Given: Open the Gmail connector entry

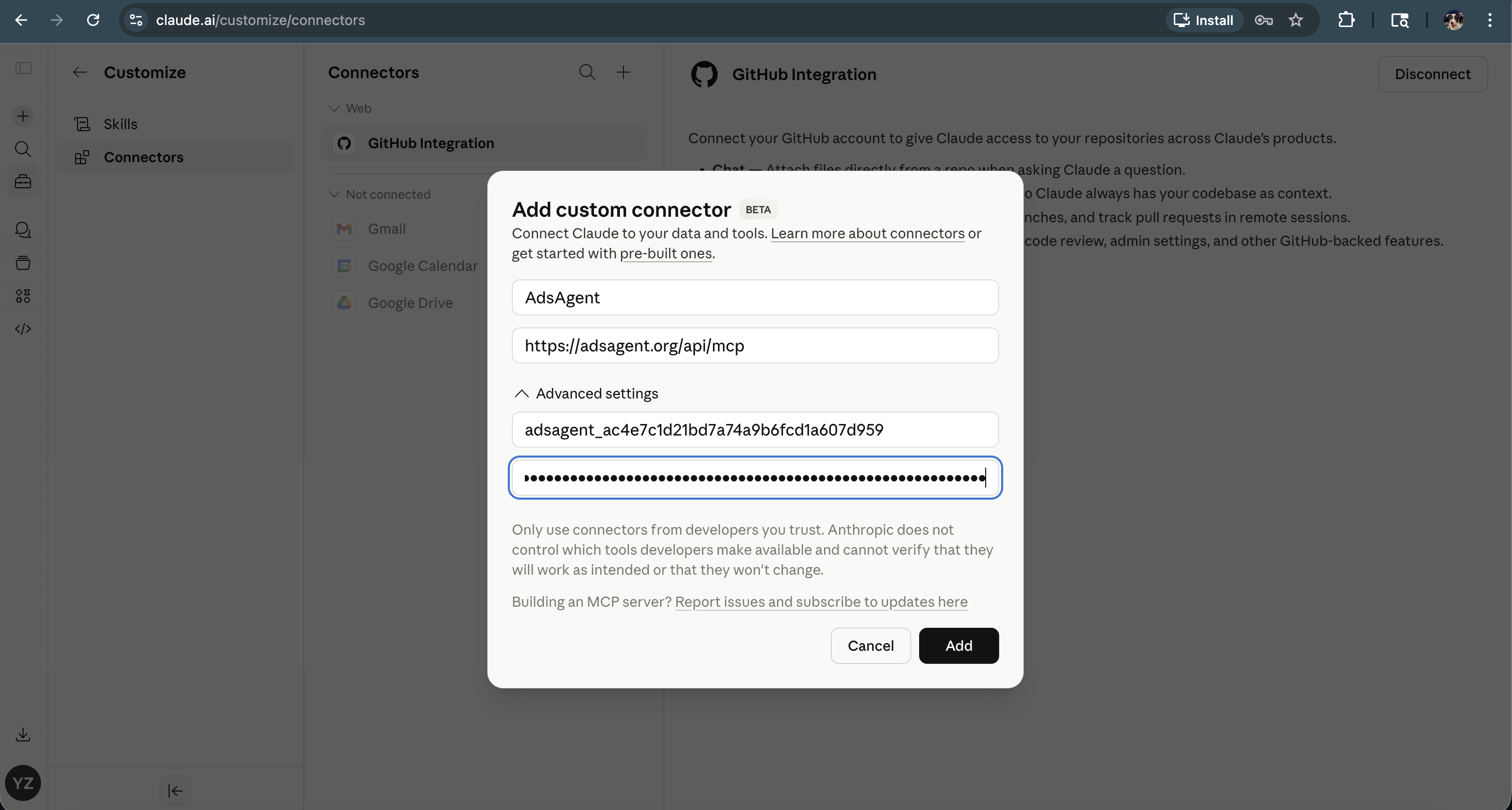Looking at the screenshot, I should [x=387, y=228].
